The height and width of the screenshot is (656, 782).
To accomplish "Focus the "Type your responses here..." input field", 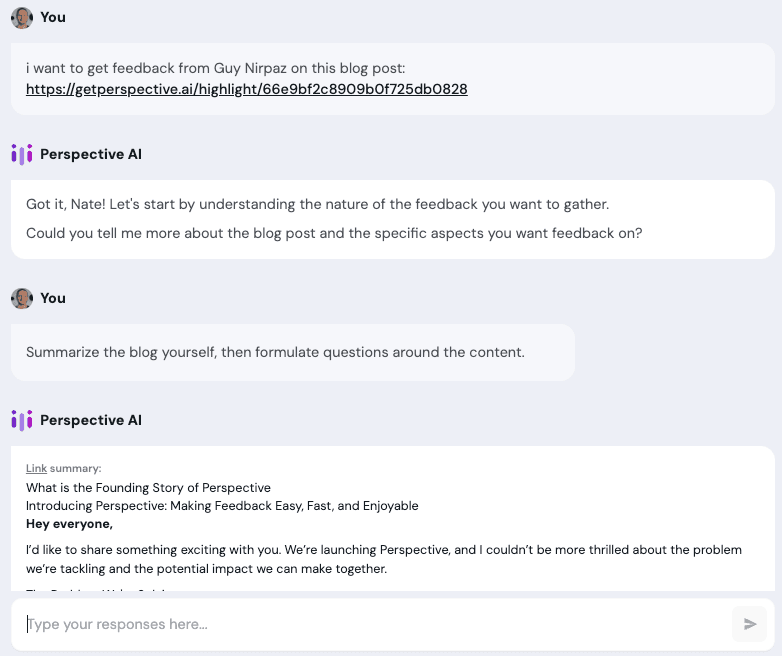I will [x=370, y=625].
